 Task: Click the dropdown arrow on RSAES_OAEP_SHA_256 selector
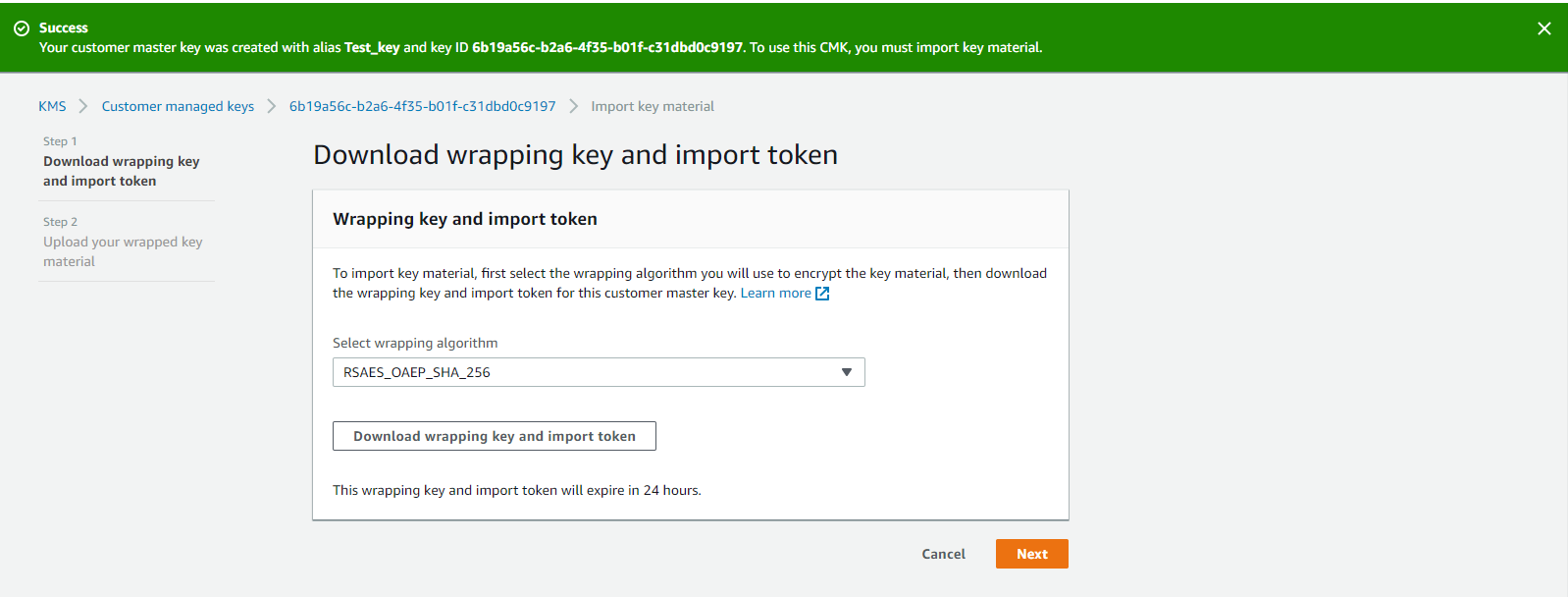point(845,372)
